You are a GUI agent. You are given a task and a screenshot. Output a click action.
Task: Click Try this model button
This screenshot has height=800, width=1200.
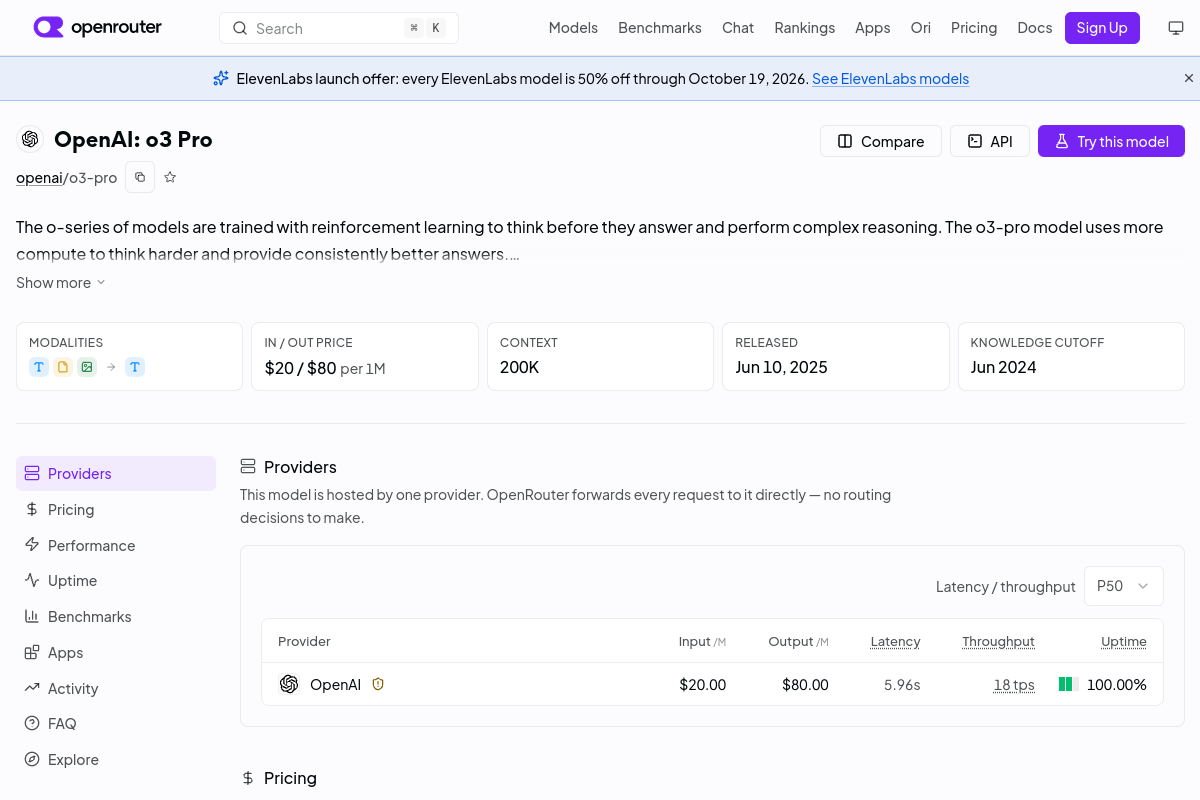pos(1111,141)
